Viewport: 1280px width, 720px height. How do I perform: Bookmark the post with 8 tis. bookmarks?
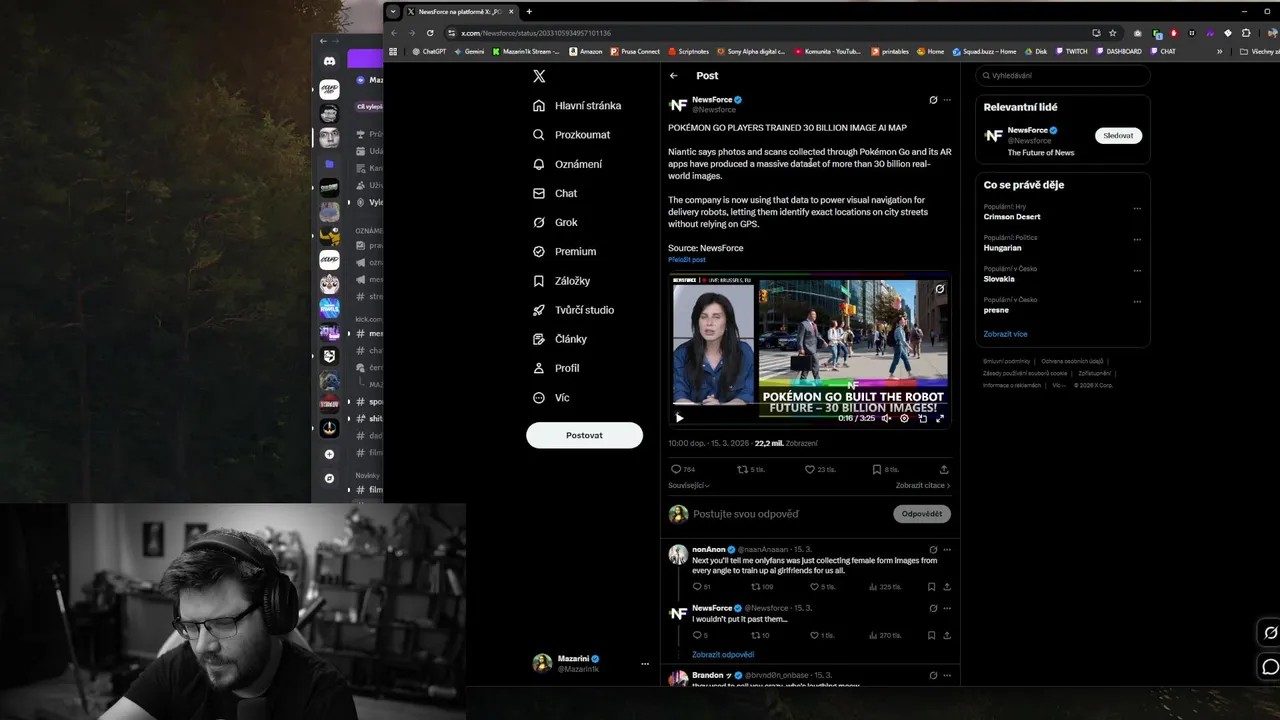coord(885,469)
